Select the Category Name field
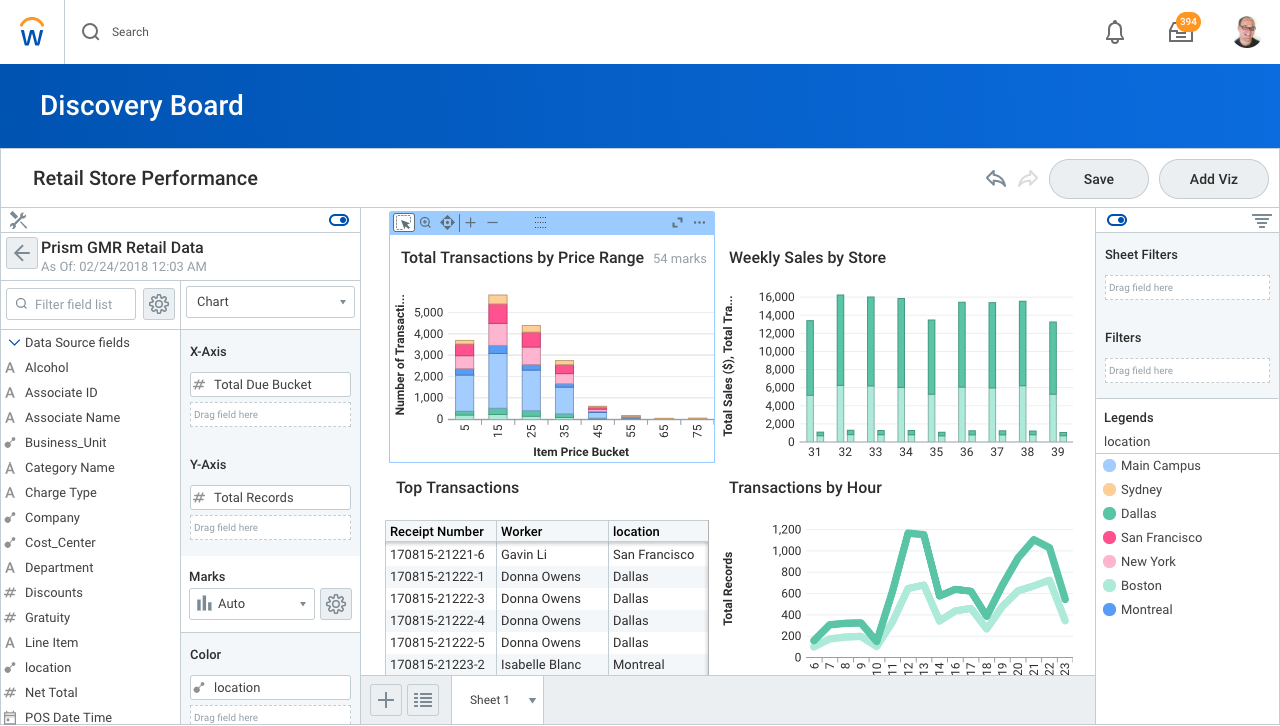Viewport: 1280px width, 726px height. click(x=70, y=468)
